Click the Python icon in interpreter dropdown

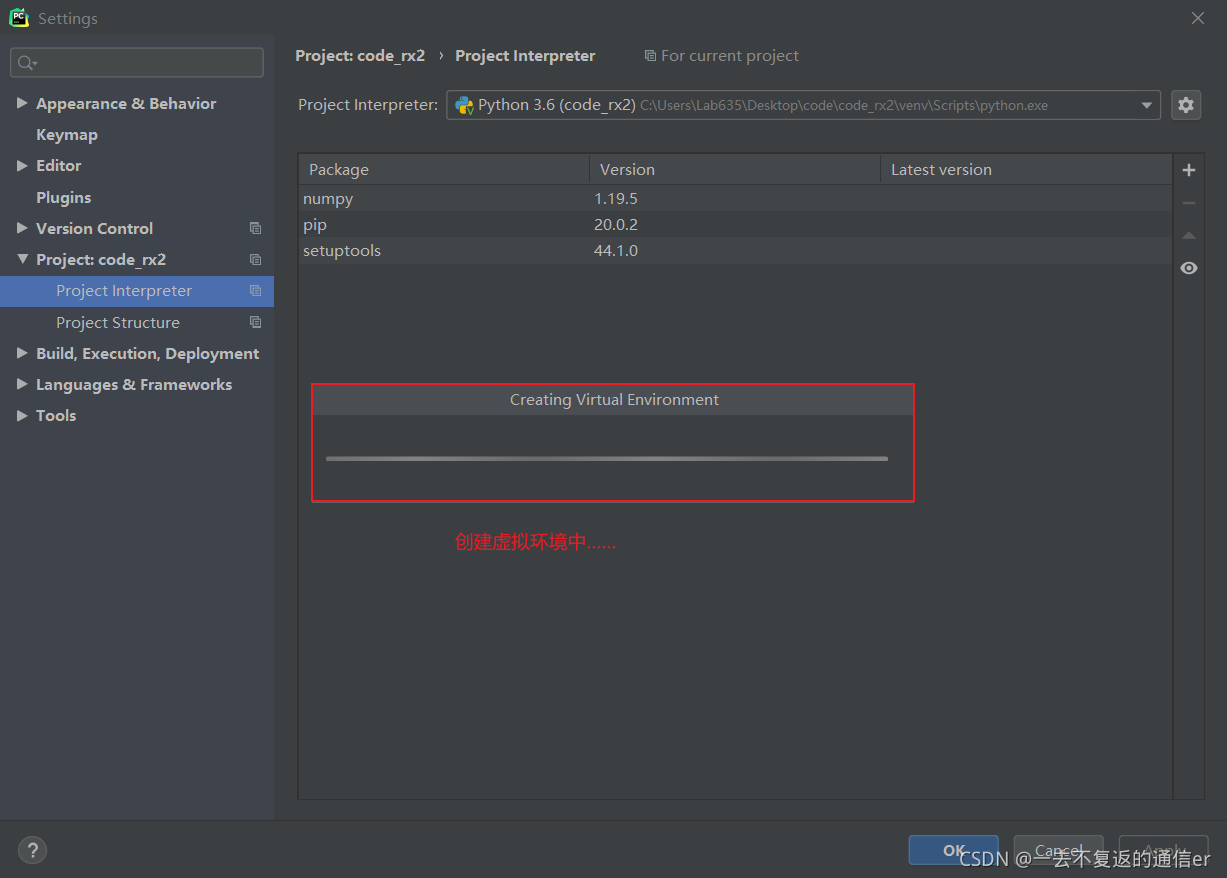point(464,105)
